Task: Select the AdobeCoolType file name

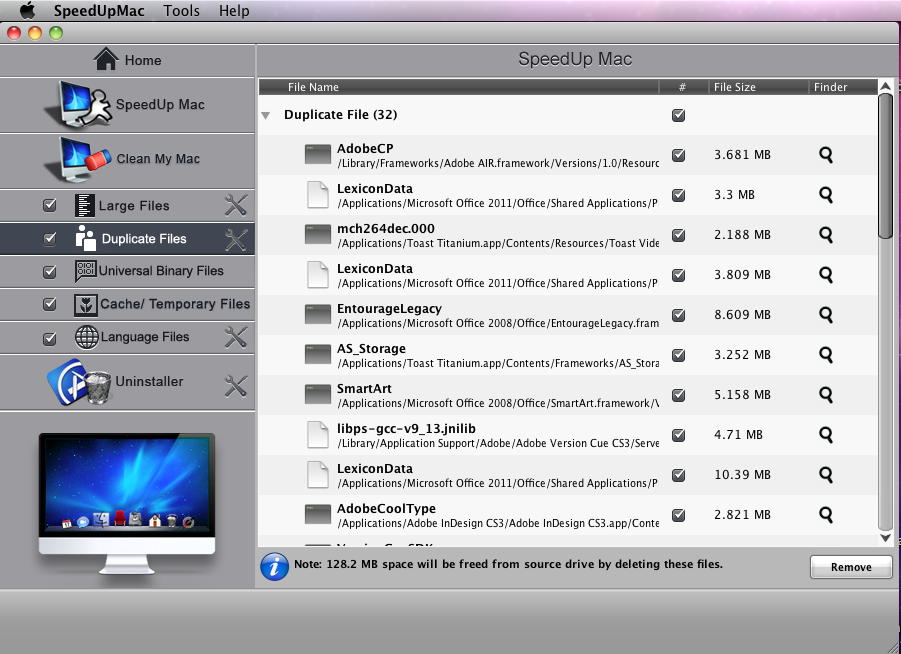Action: 386,509
